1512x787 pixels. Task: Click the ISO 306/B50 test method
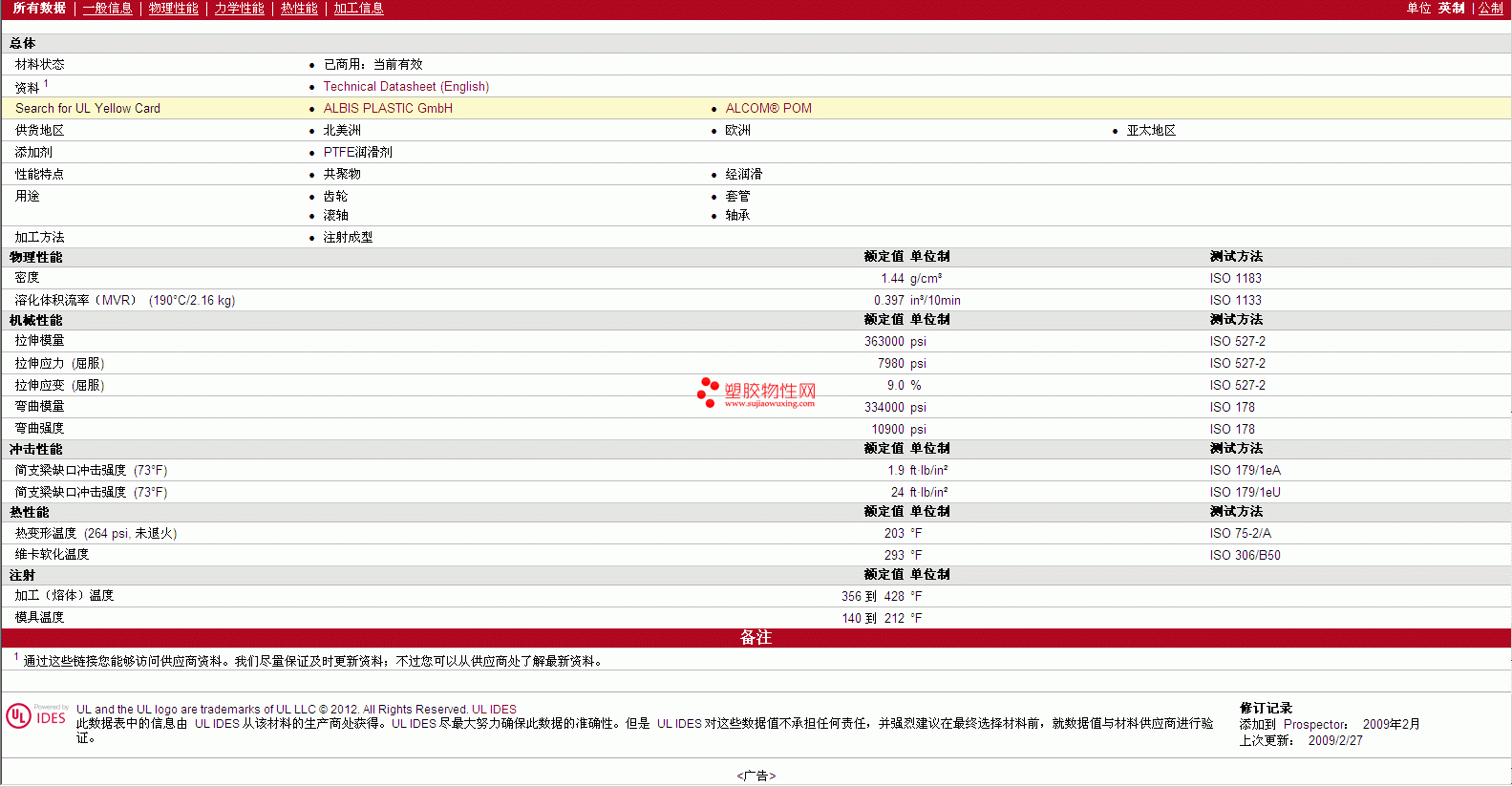(1246, 555)
